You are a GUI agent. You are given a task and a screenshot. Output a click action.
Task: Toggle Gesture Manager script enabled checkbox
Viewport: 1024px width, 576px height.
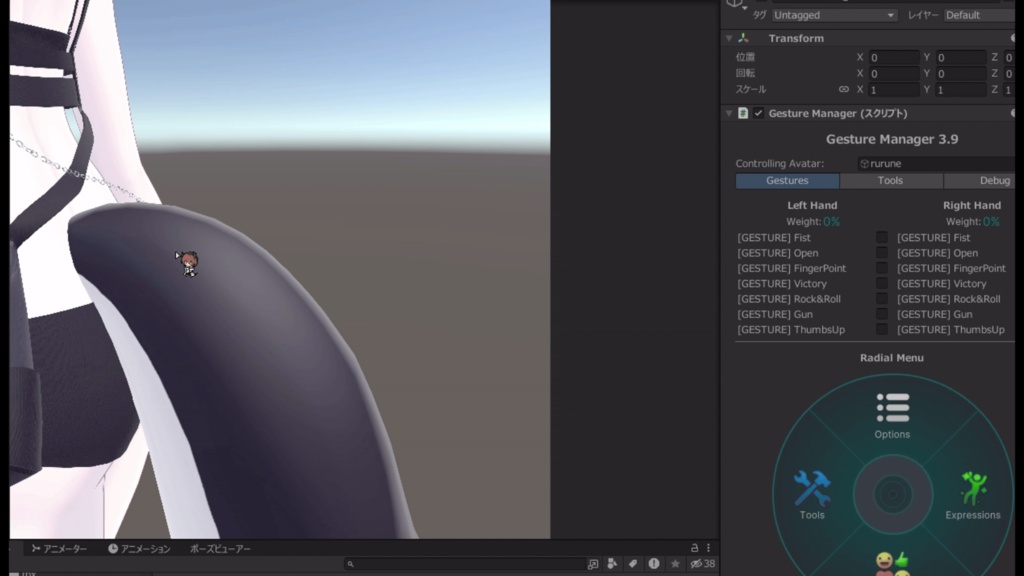pyautogui.click(x=758, y=113)
